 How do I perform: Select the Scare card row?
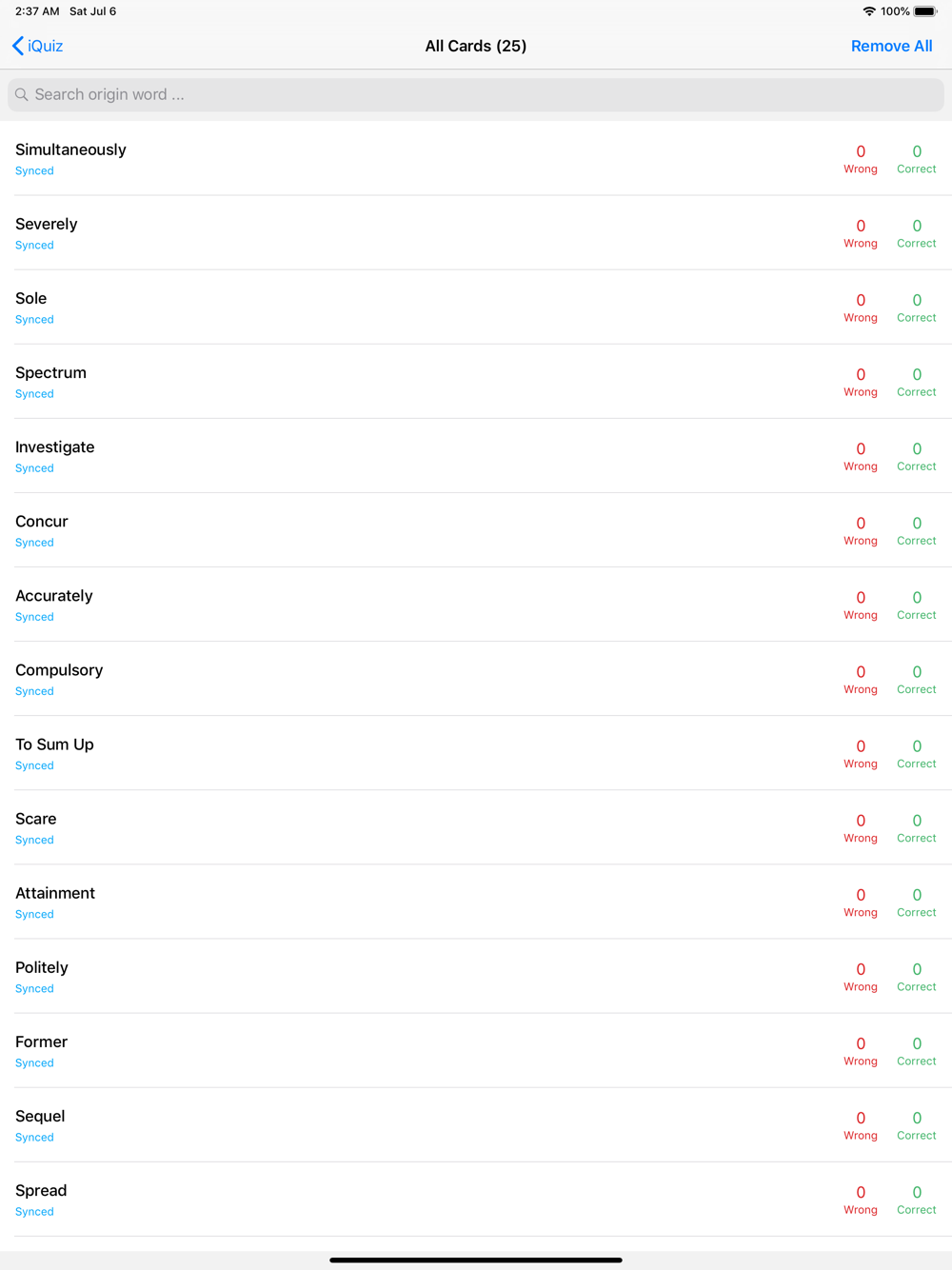(476, 827)
